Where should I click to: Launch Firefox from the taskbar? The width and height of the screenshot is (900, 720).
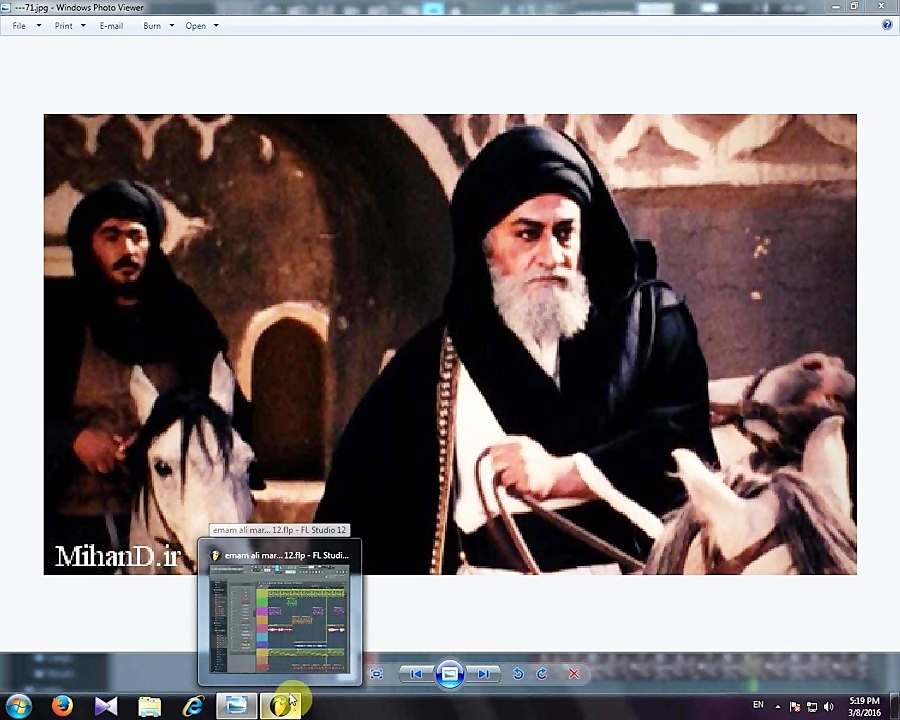click(x=62, y=706)
